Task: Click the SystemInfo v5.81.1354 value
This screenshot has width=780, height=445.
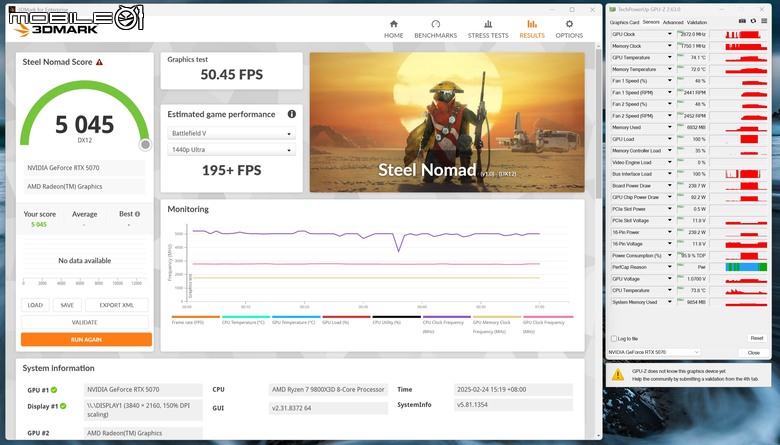Action: [x=513, y=405]
